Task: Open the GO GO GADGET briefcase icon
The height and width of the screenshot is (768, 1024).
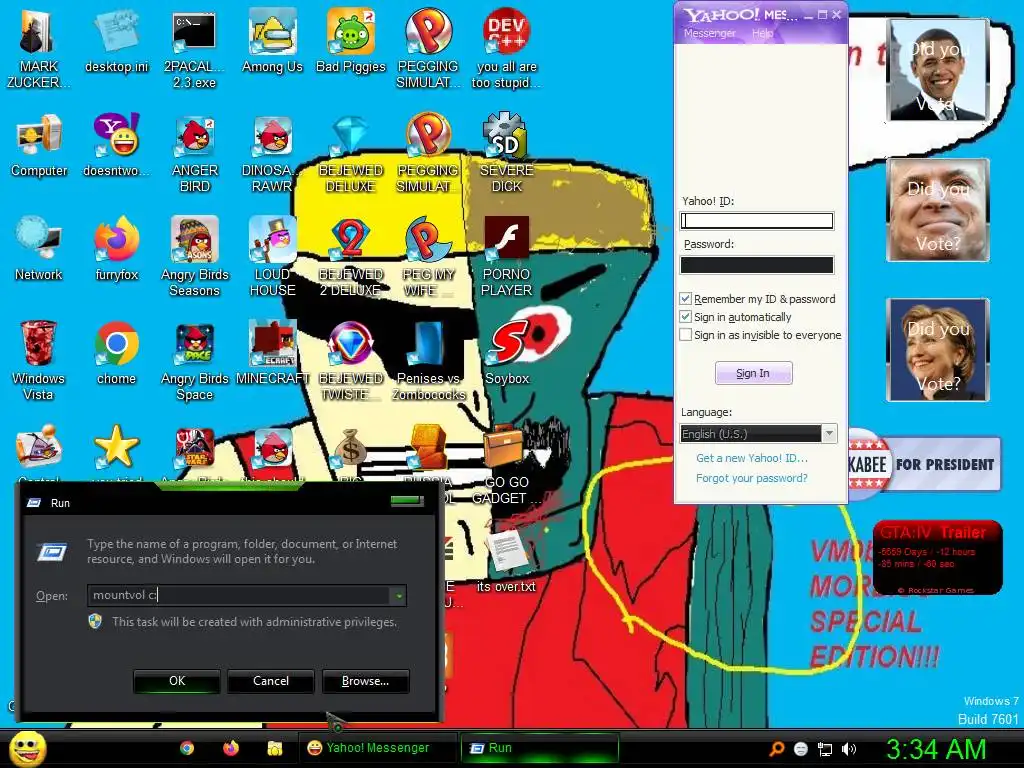Action: [x=506, y=465]
